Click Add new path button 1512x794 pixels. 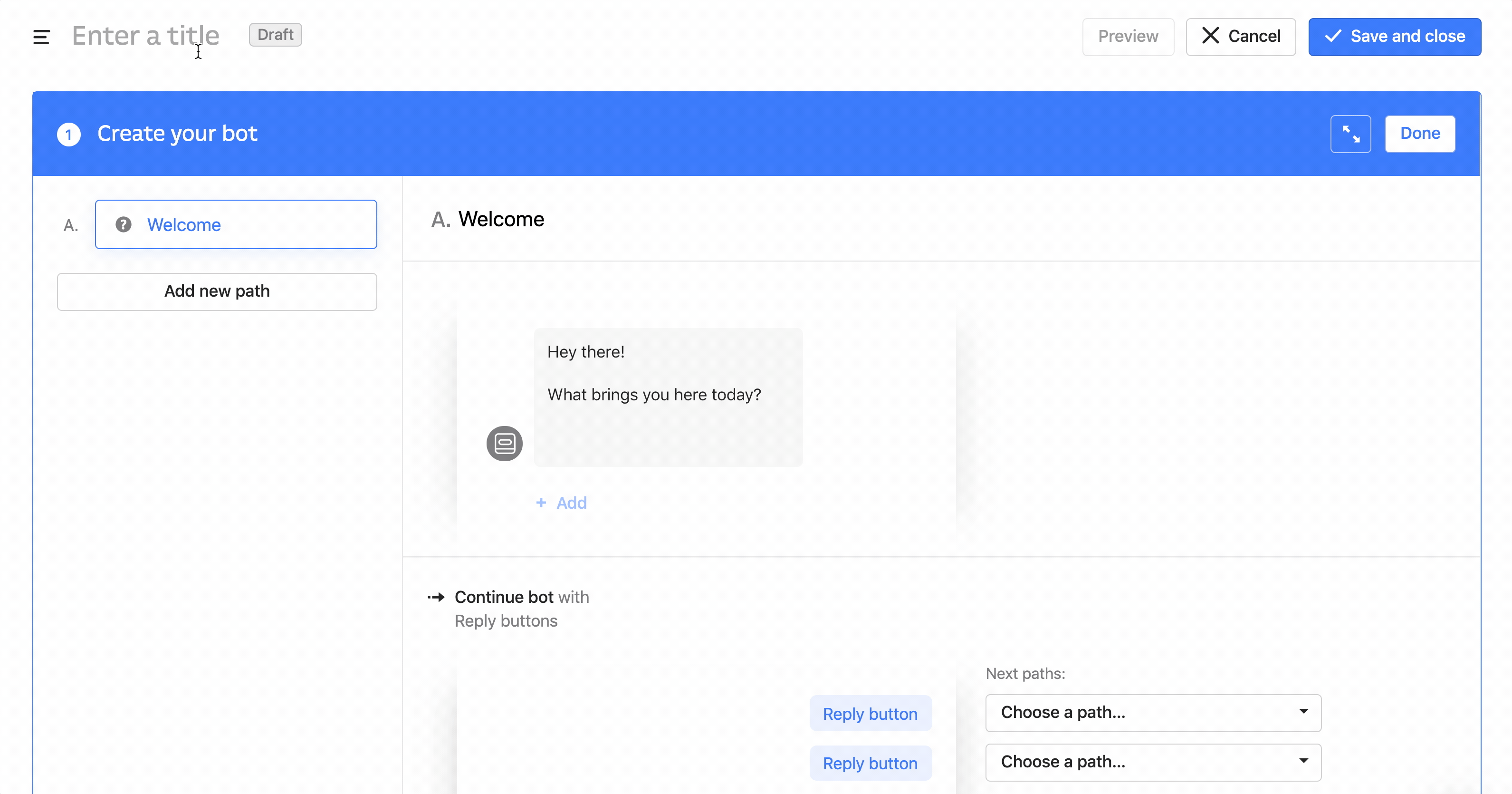pyautogui.click(x=217, y=291)
